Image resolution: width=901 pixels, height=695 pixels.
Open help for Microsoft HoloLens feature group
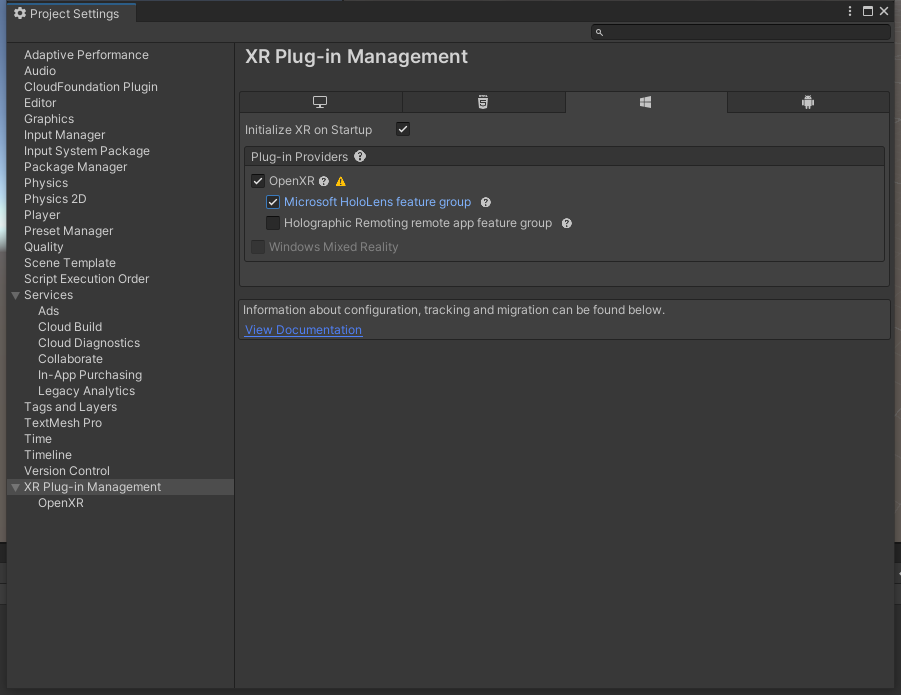click(x=486, y=202)
